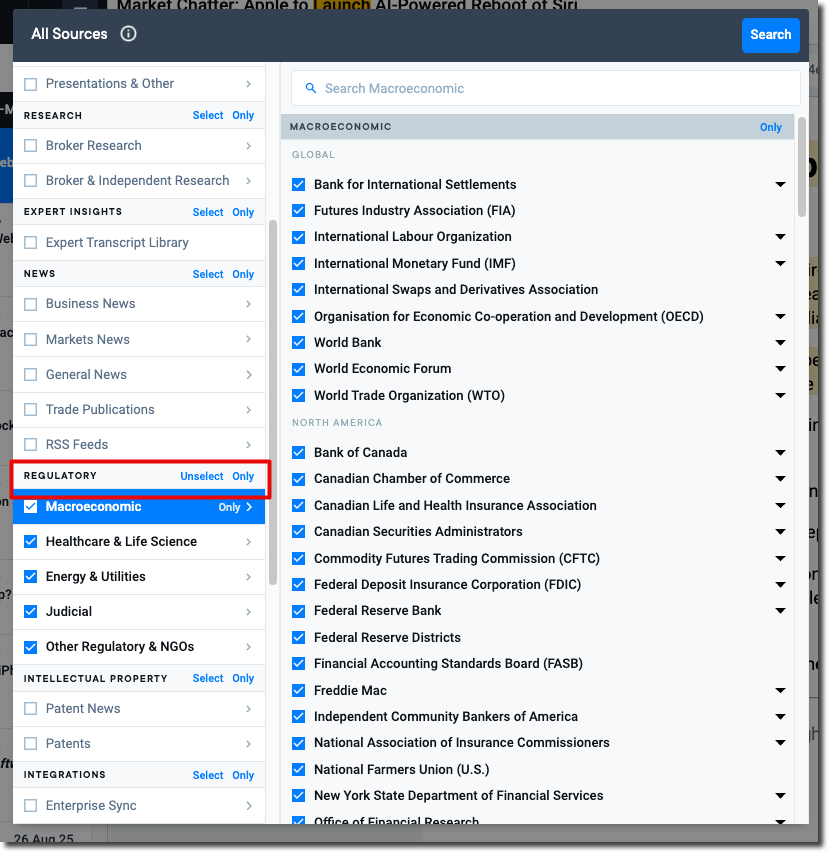Expand Bank of Canada sub-sources arrow
The height and width of the screenshot is (852, 828).
coord(780,453)
